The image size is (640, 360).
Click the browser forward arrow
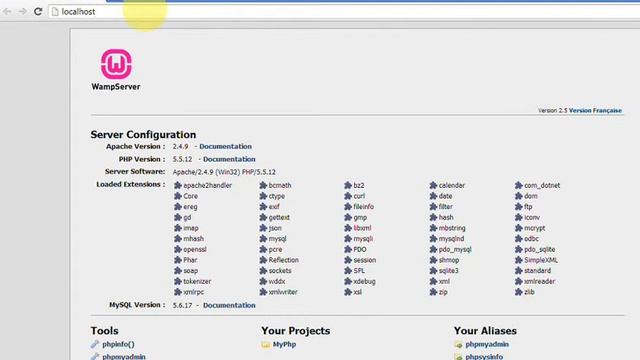tap(22, 11)
